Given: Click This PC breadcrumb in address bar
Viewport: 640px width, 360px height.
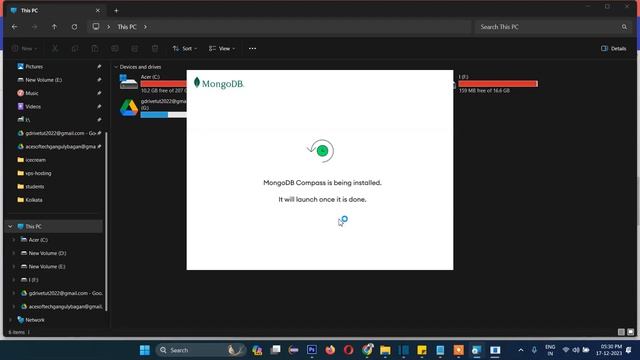Looking at the screenshot, I should point(127,27).
